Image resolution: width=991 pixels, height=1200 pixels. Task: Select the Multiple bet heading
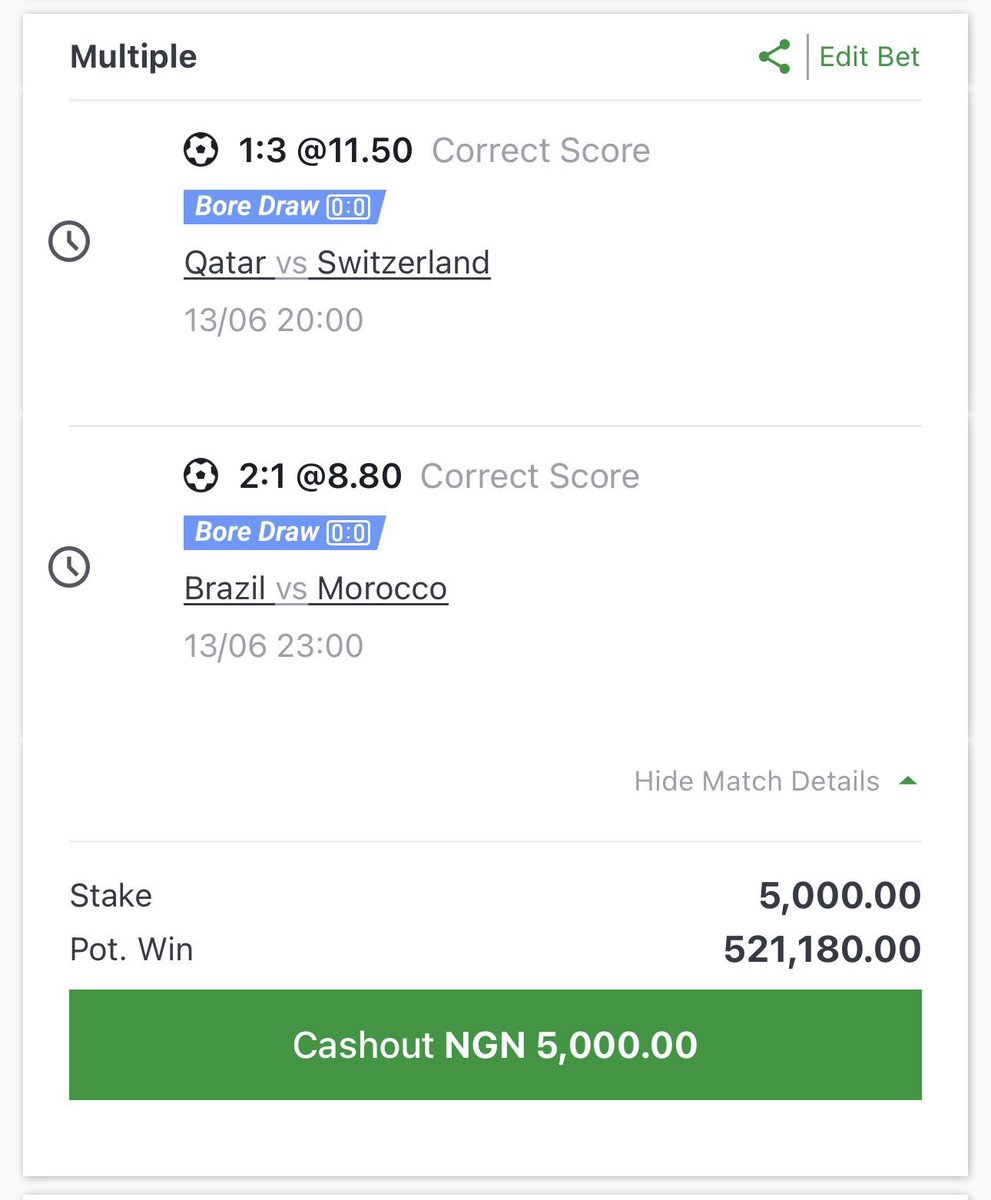(133, 57)
